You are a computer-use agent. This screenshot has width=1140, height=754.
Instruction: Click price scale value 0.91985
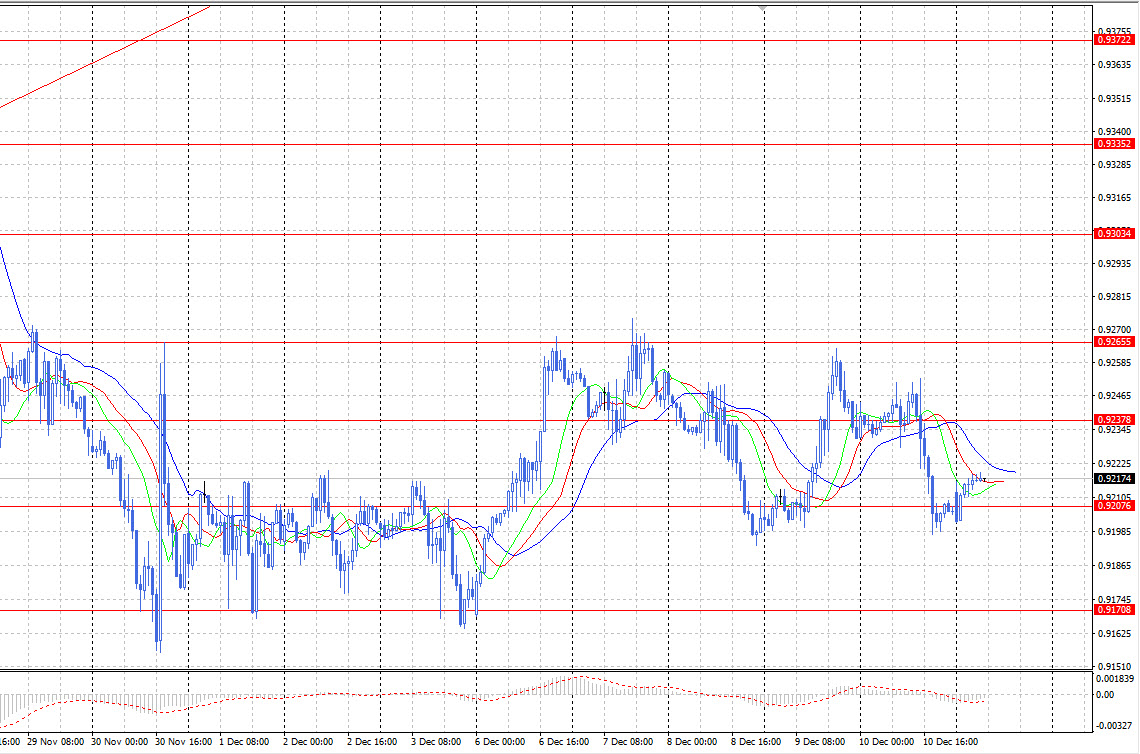1115,532
